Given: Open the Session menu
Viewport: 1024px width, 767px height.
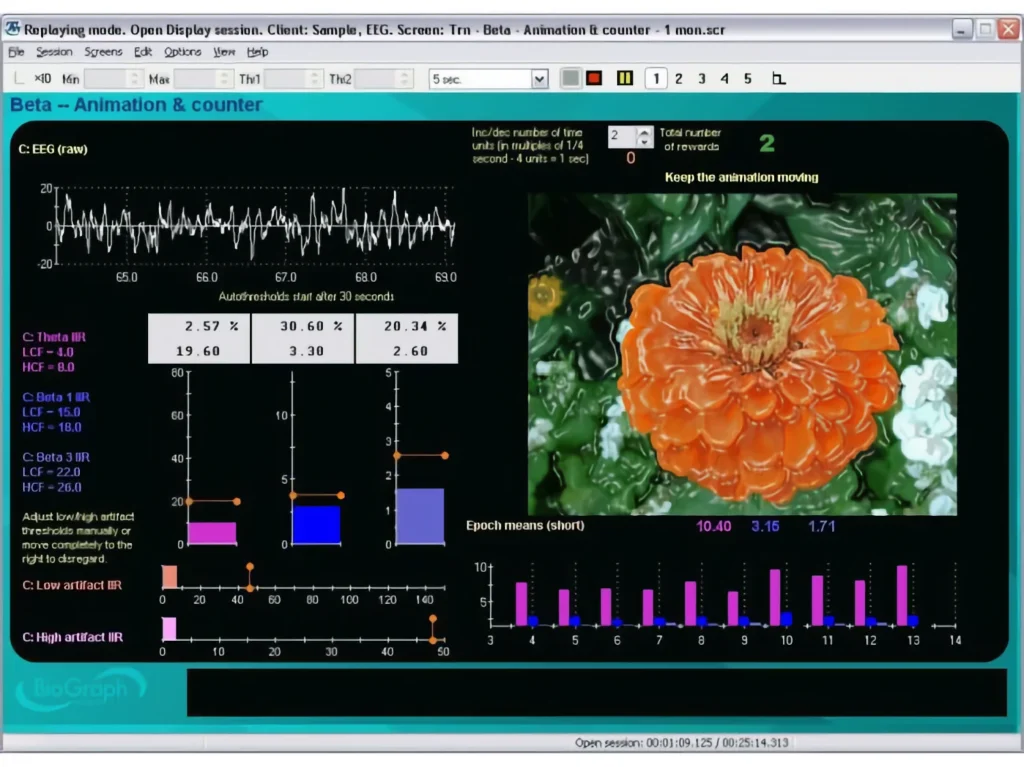Looking at the screenshot, I should [x=54, y=52].
